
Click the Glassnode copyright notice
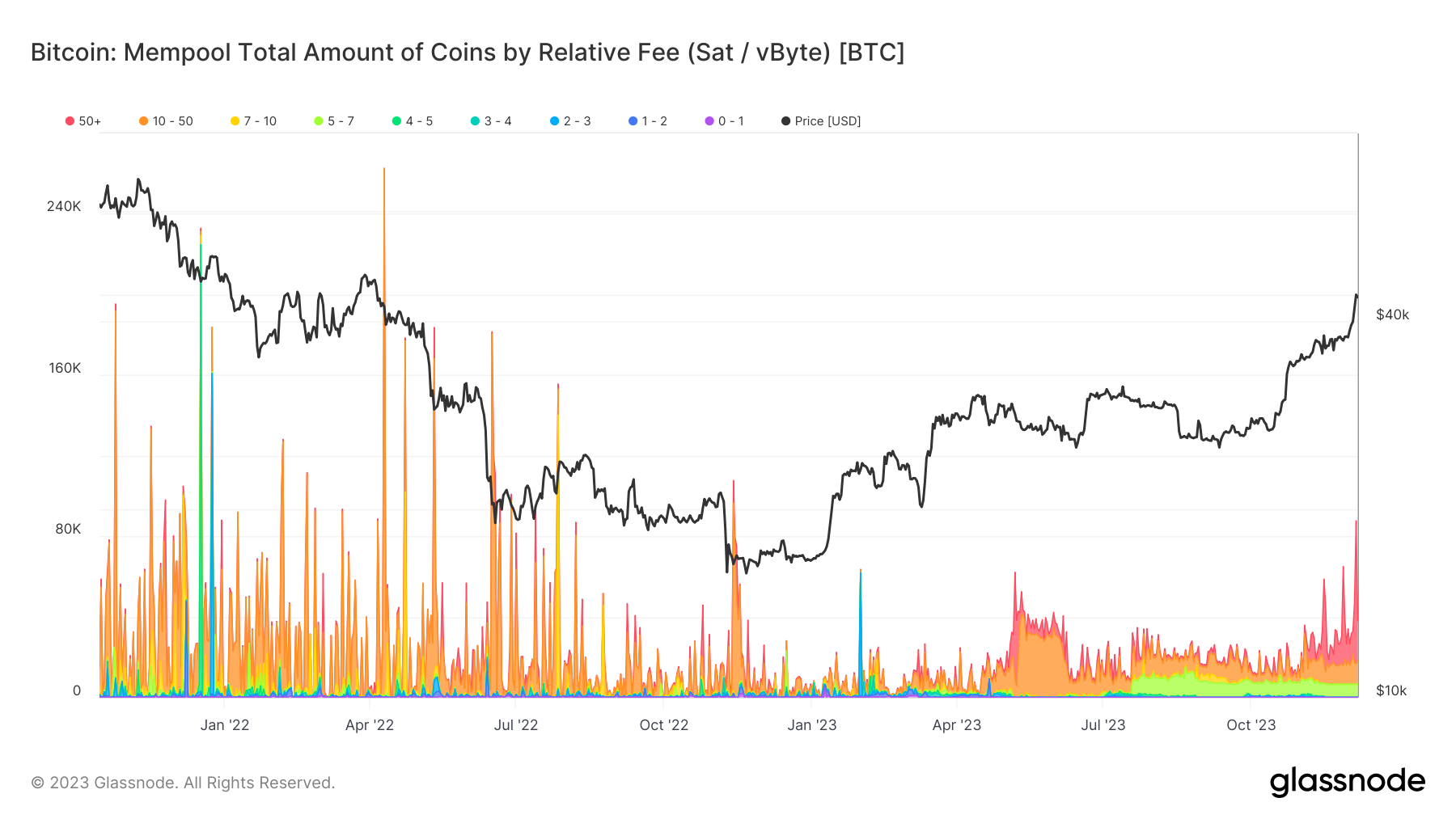tap(183, 783)
